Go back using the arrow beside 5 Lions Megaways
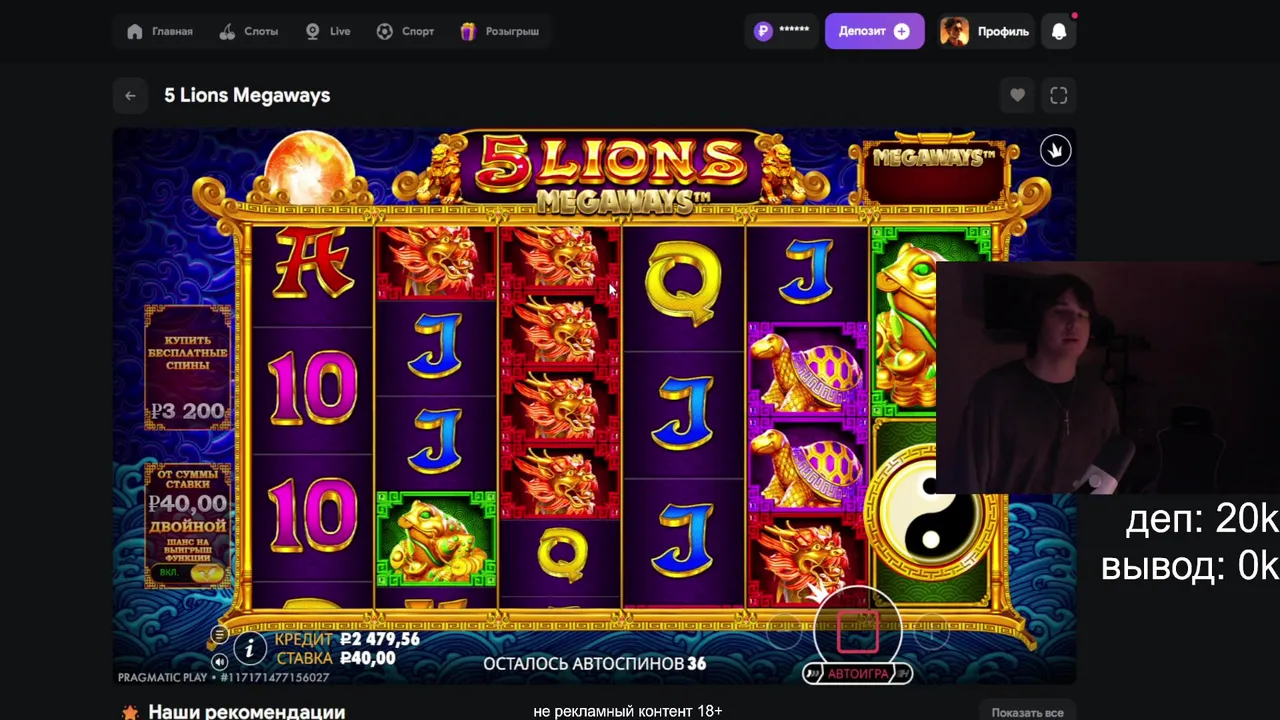 click(x=130, y=96)
